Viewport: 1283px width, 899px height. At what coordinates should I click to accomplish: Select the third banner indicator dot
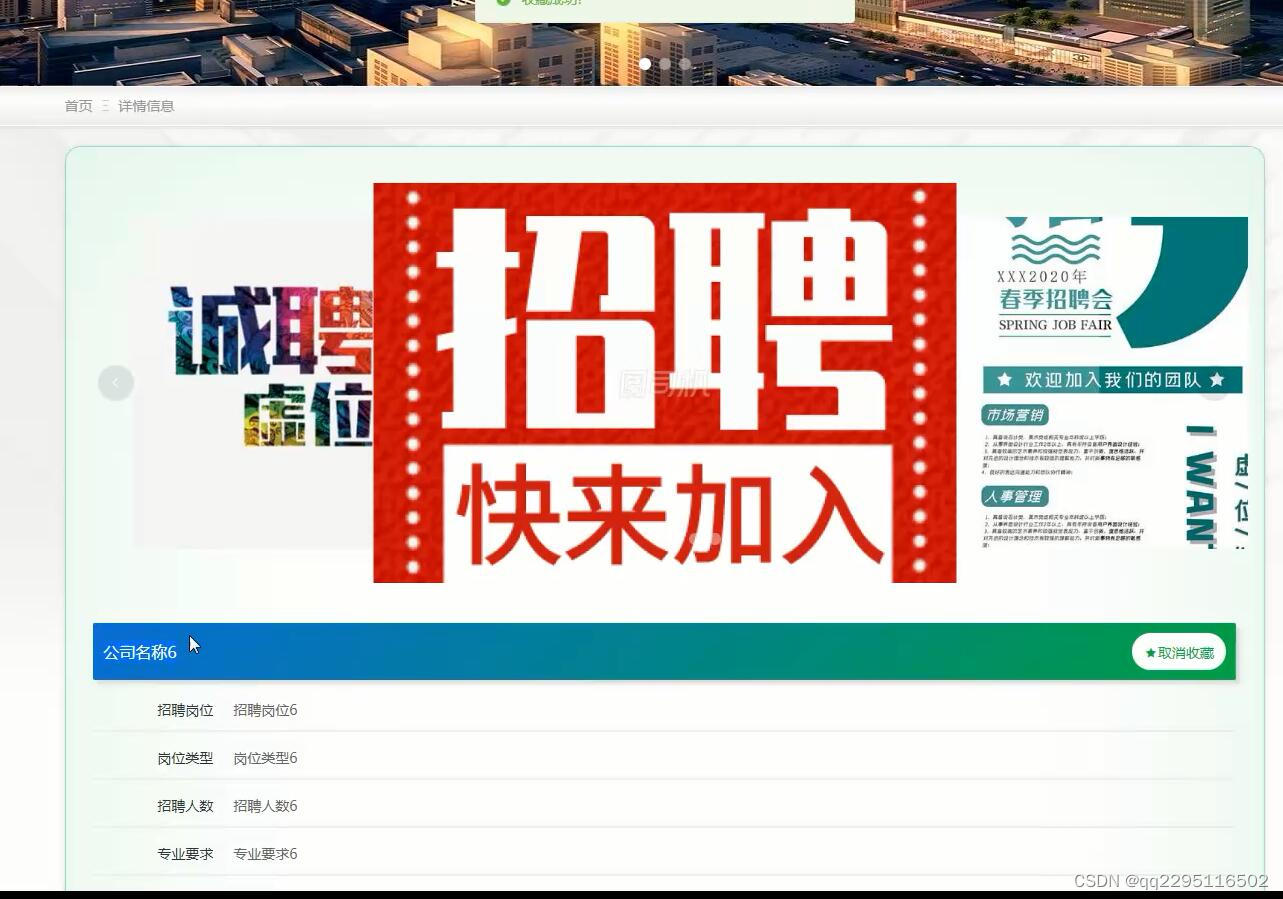(x=685, y=63)
